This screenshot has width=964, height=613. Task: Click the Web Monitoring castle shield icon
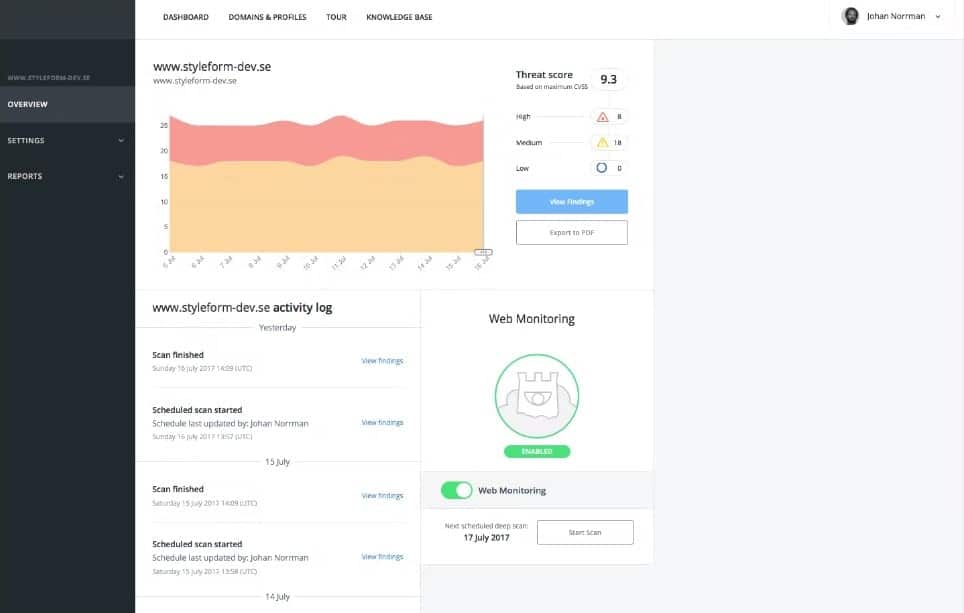point(537,396)
